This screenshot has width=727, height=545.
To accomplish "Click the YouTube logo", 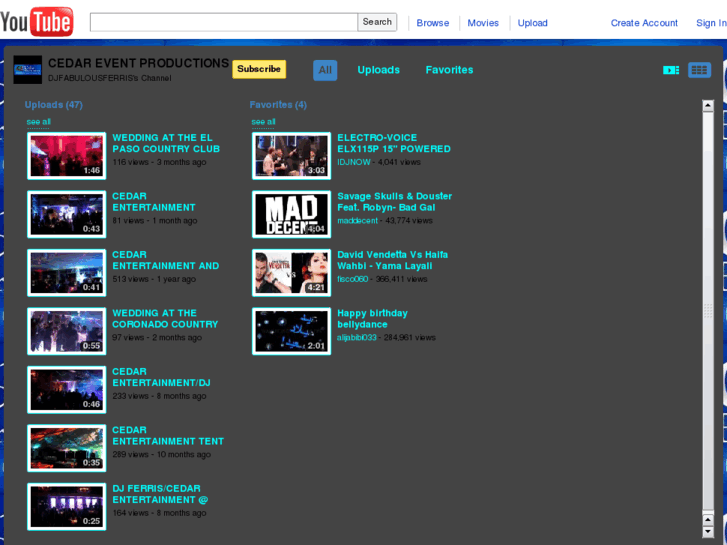I will tap(37, 21).
